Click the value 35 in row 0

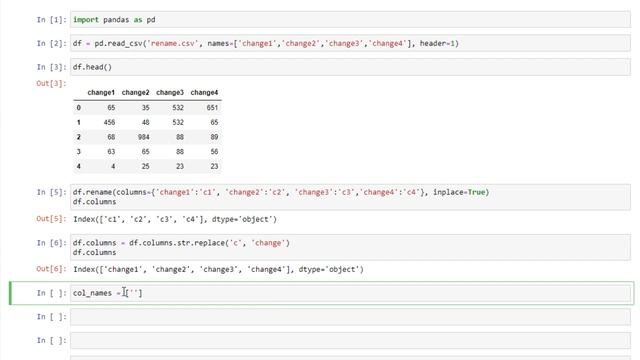[145, 108]
